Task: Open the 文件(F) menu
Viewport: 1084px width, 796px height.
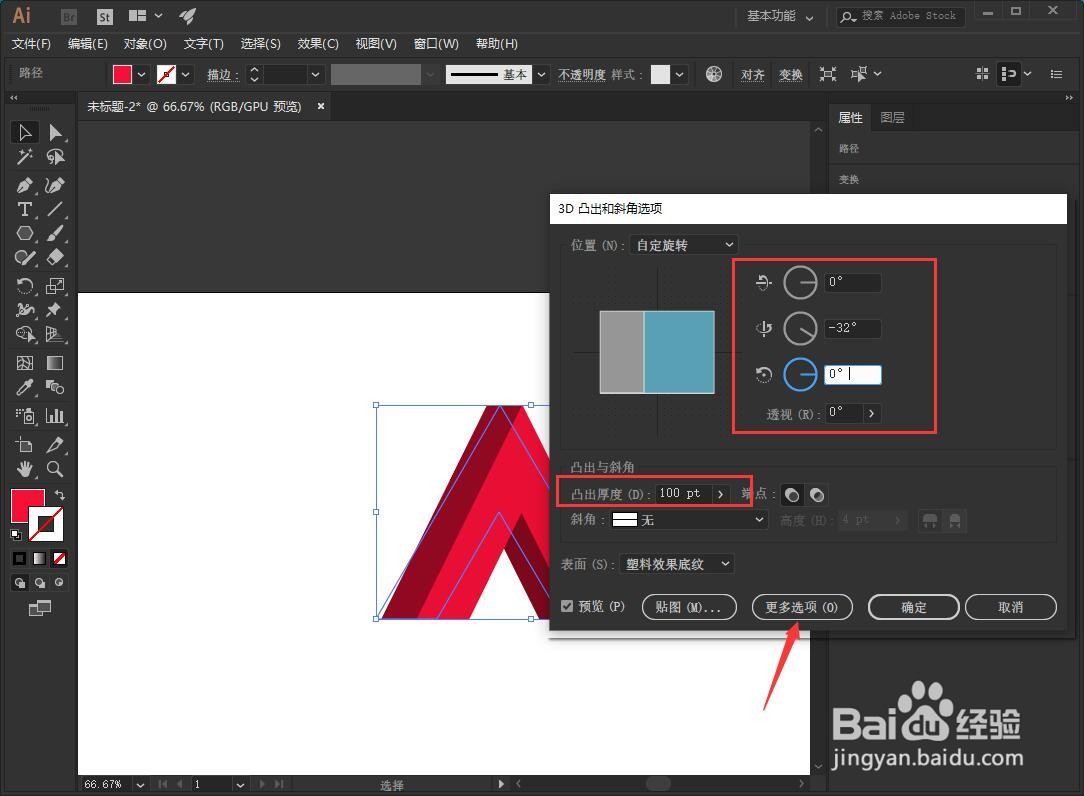Action: coord(31,44)
